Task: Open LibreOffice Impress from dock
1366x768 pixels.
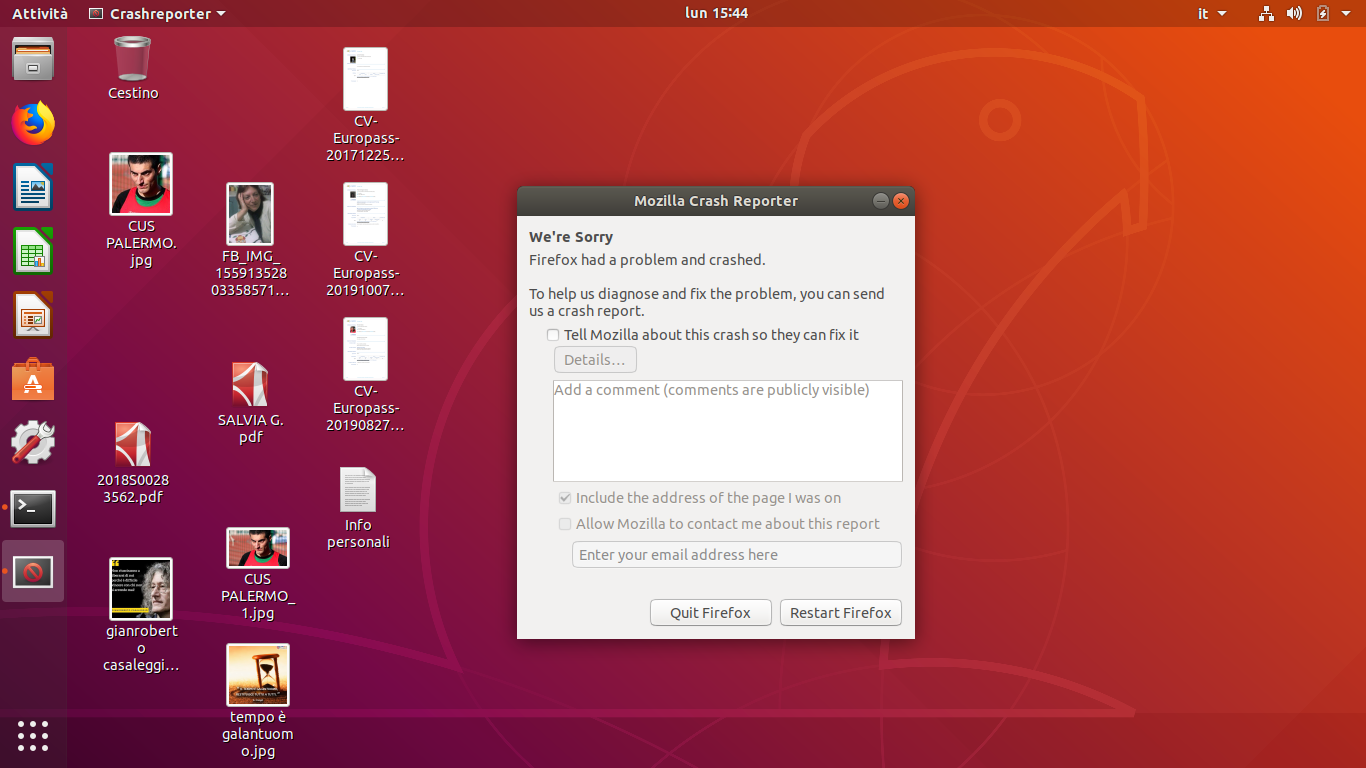Action: pyautogui.click(x=33, y=315)
